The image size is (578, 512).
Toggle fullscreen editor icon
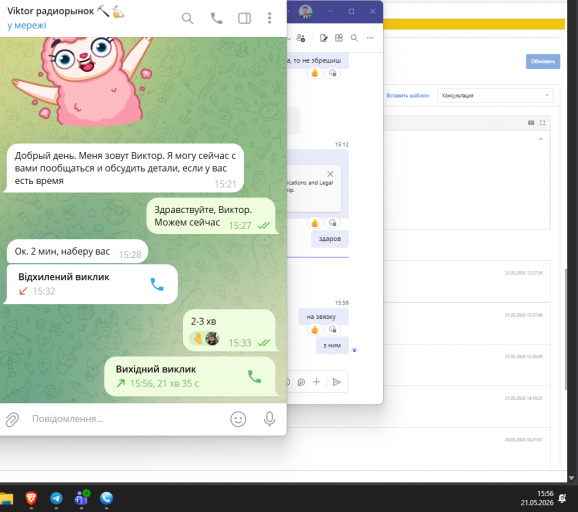[x=542, y=123]
